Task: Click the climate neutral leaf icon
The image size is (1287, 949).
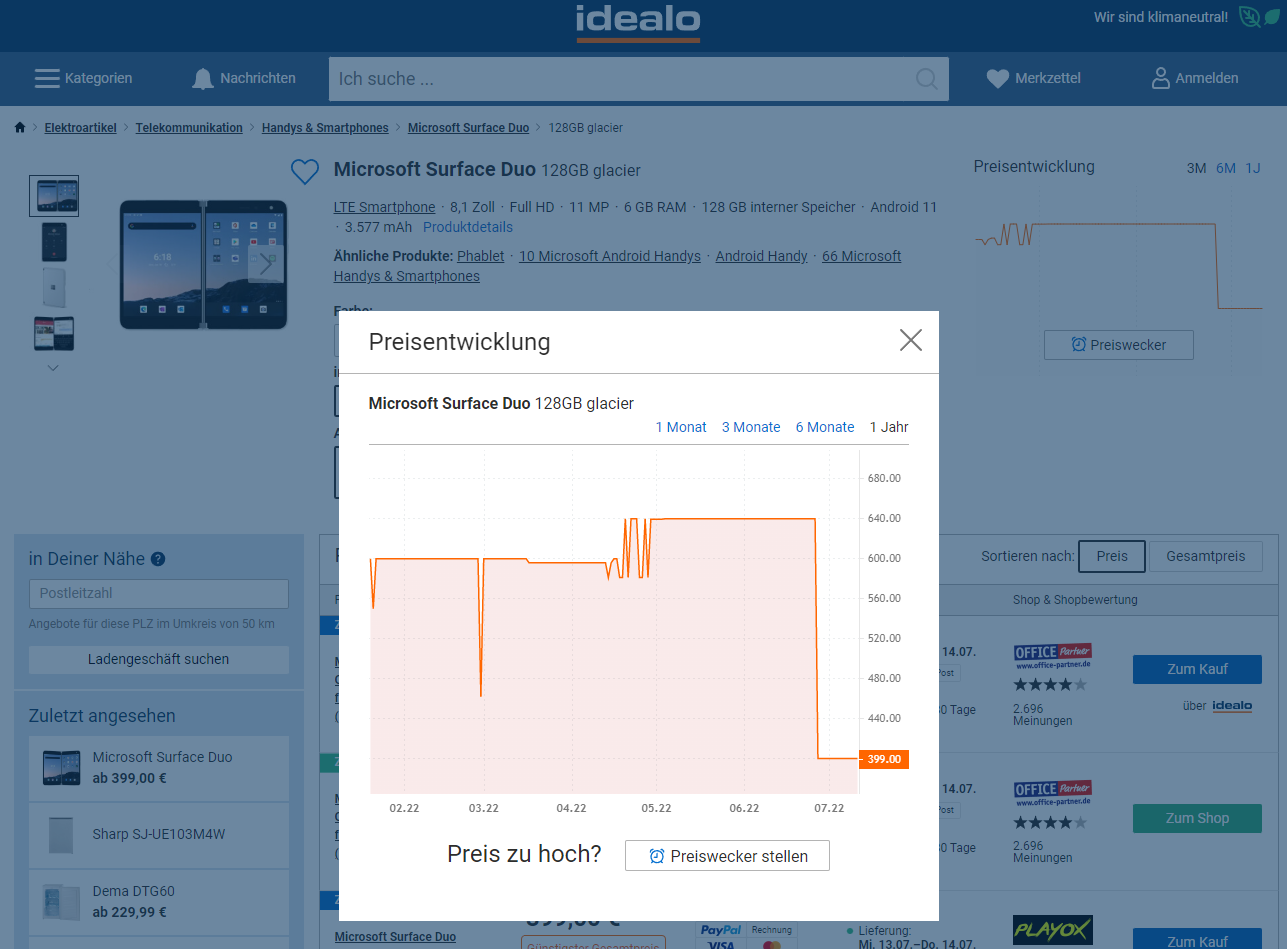Action: [x=1260, y=17]
